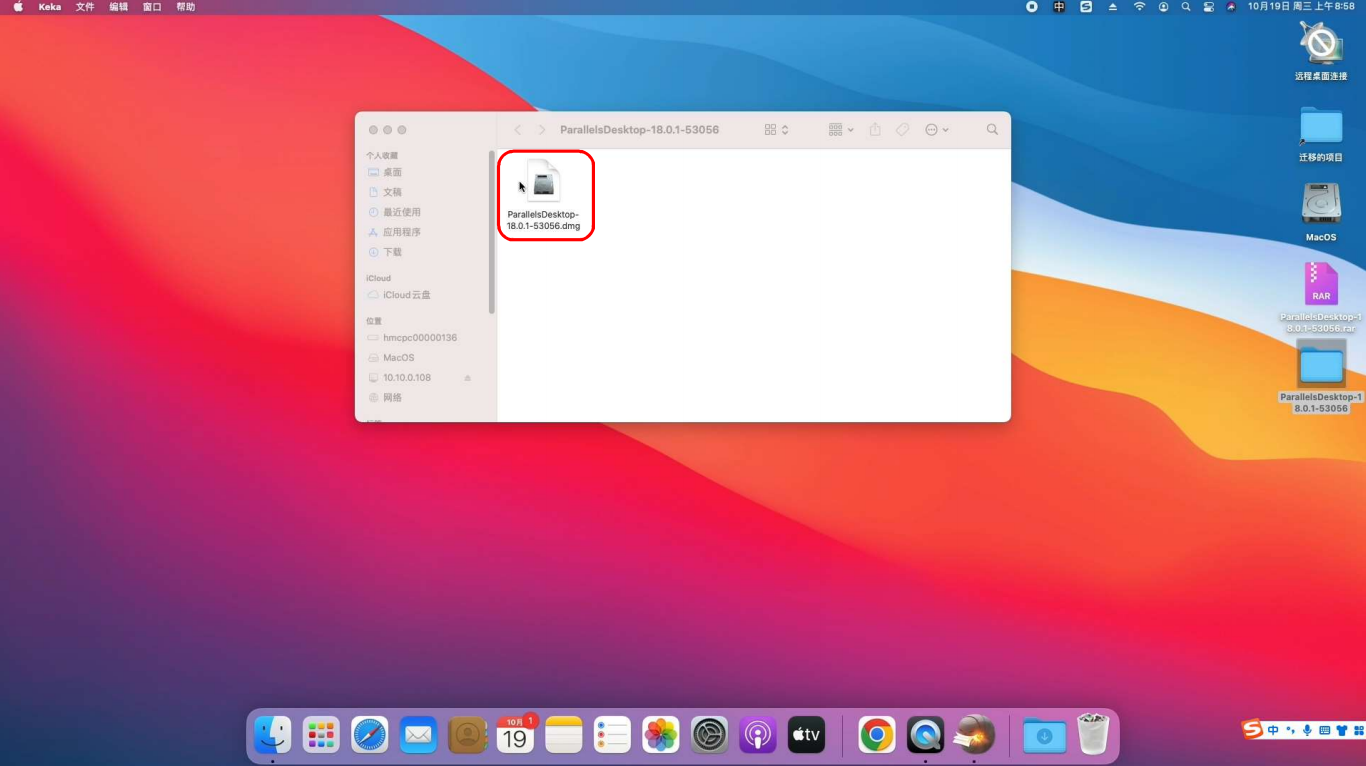The height and width of the screenshot is (766, 1366).
Task: Open Contacts from the Dock
Action: [x=467, y=736]
